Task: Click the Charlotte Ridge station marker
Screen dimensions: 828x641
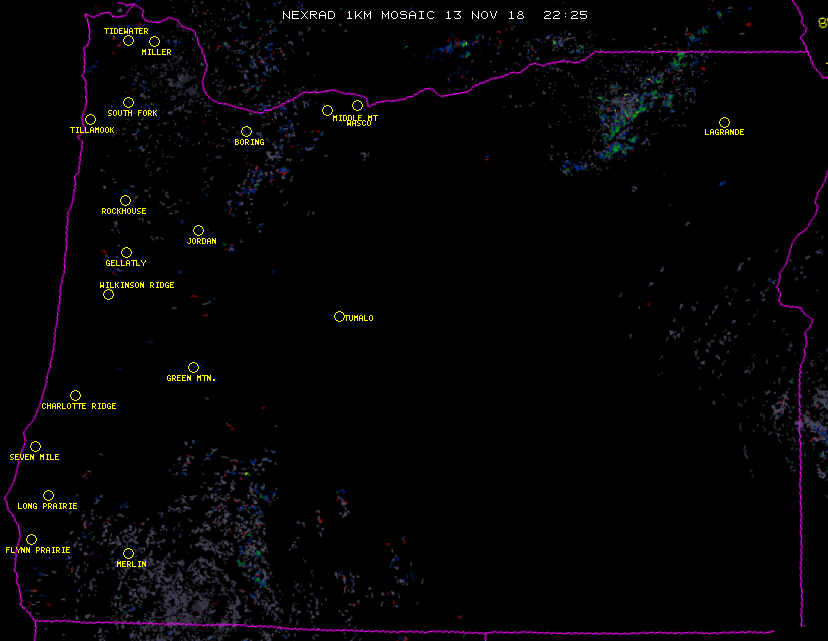Action: (x=75, y=395)
